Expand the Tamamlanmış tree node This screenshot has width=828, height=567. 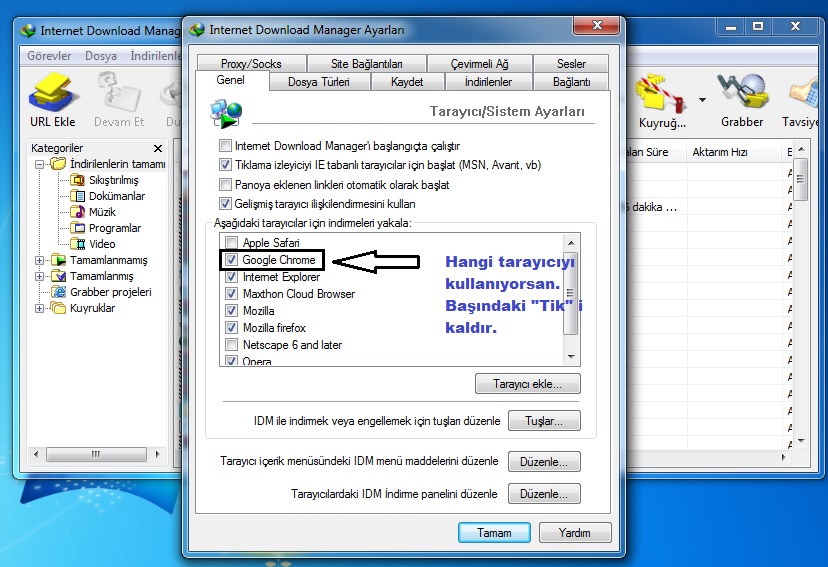40,276
